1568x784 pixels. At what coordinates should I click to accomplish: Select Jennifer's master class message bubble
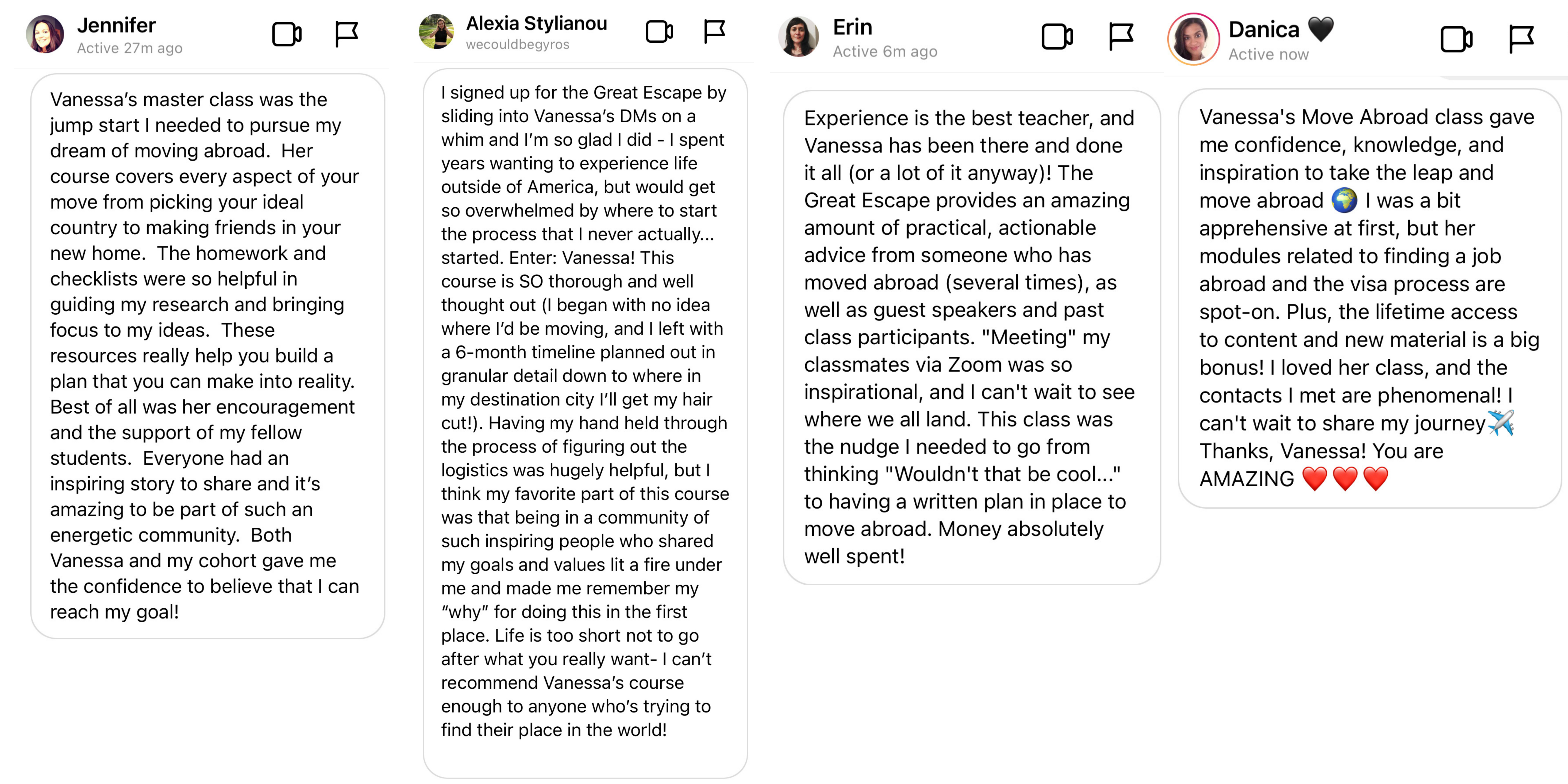[208, 356]
